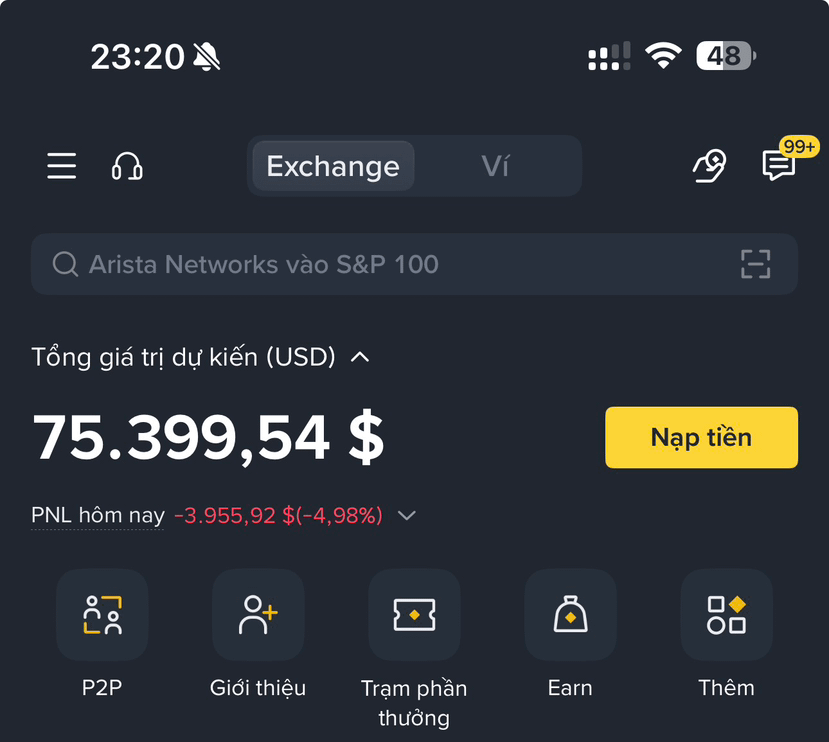Tap the magnifier search icon
The width and height of the screenshot is (829, 742).
click(66, 264)
